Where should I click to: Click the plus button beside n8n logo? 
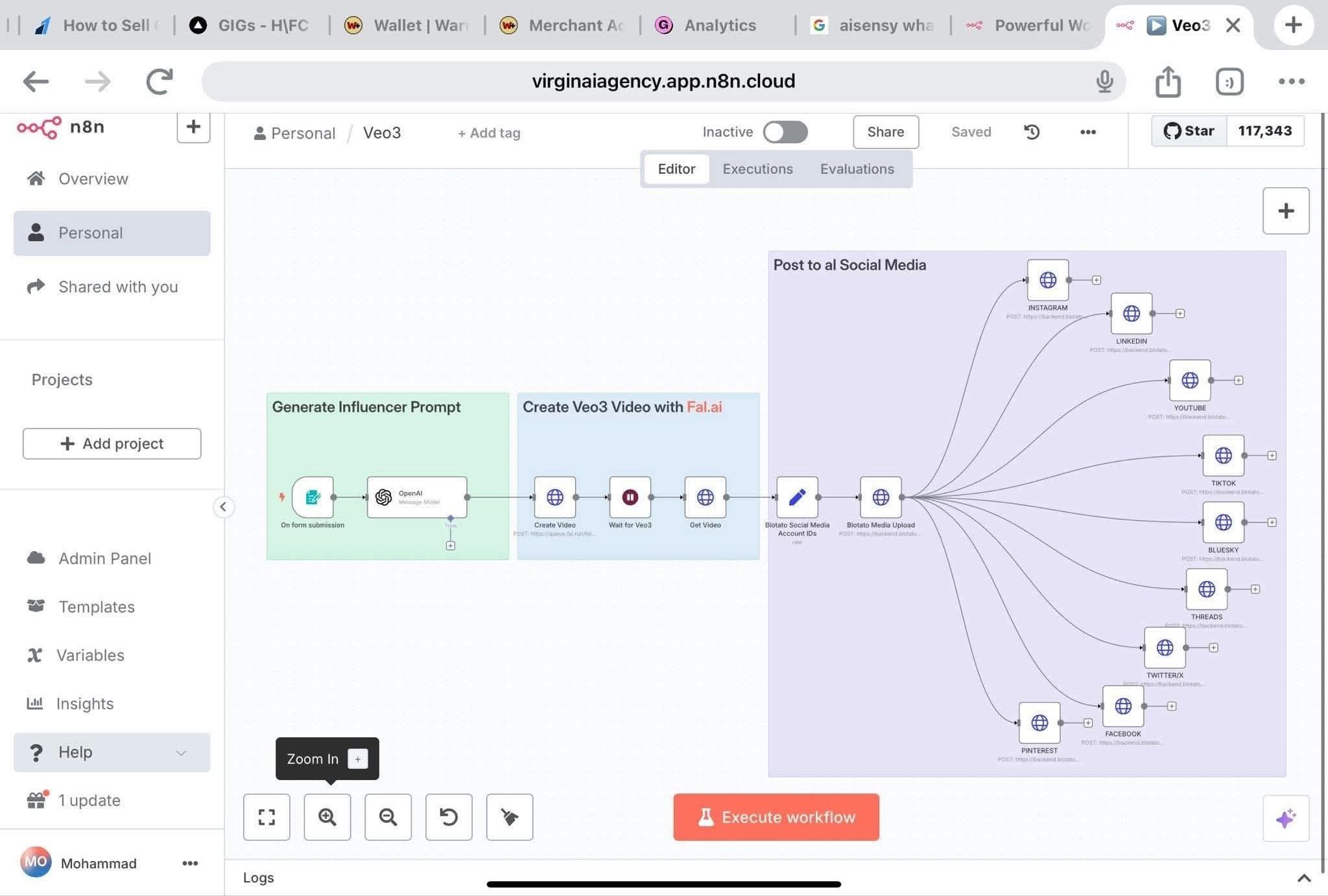tap(193, 127)
